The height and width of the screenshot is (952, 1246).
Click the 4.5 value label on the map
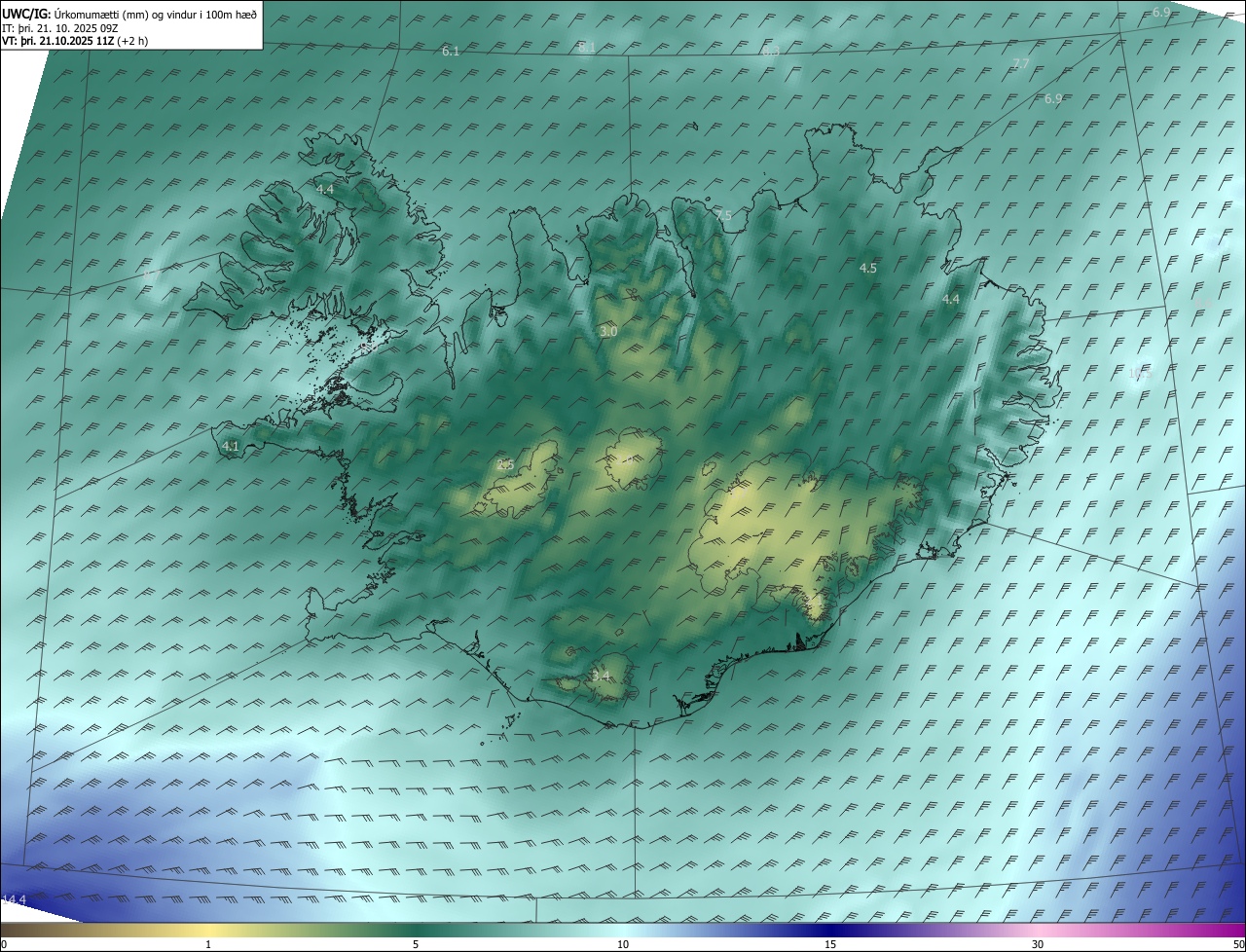click(868, 268)
